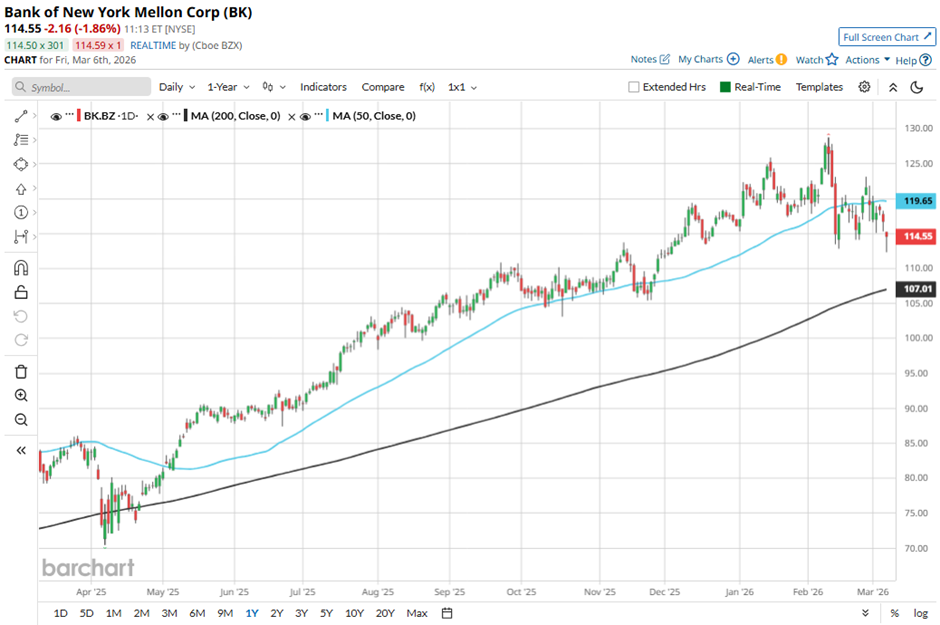Select the trend line drawing tool
The height and width of the screenshot is (625, 940).
pyautogui.click(x=21, y=116)
